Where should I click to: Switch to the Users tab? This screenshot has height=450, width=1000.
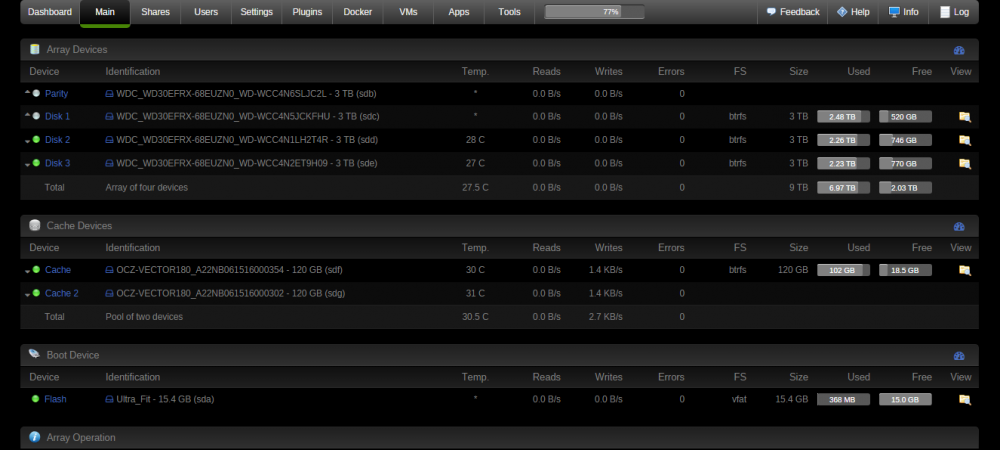(205, 12)
